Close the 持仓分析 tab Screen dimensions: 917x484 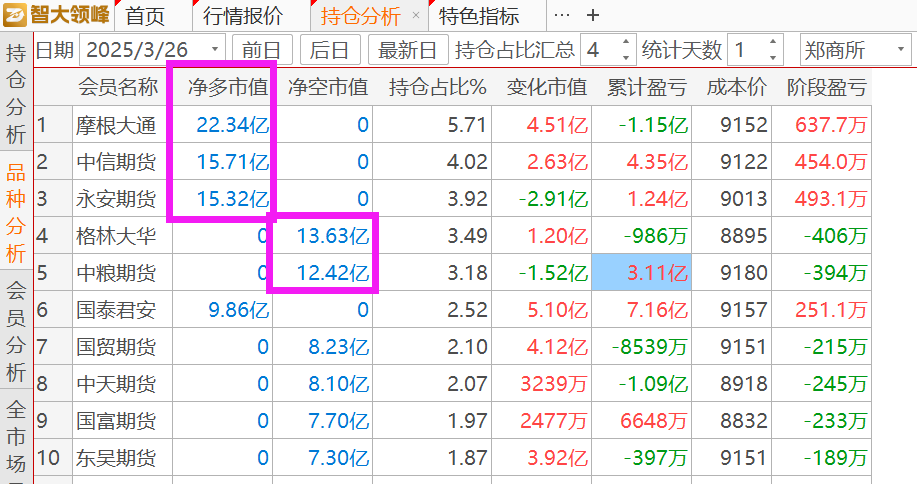click(x=416, y=15)
